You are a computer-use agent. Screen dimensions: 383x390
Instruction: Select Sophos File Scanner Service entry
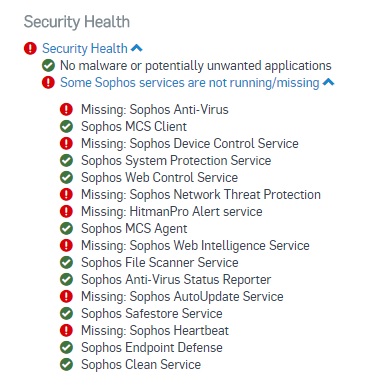coord(160,262)
